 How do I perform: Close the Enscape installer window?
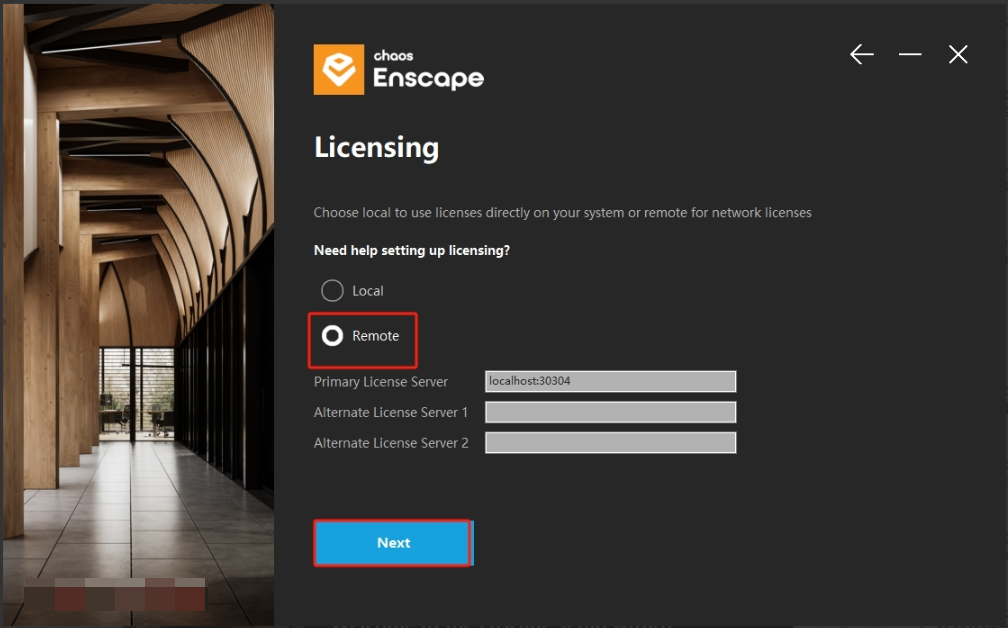click(x=958, y=55)
